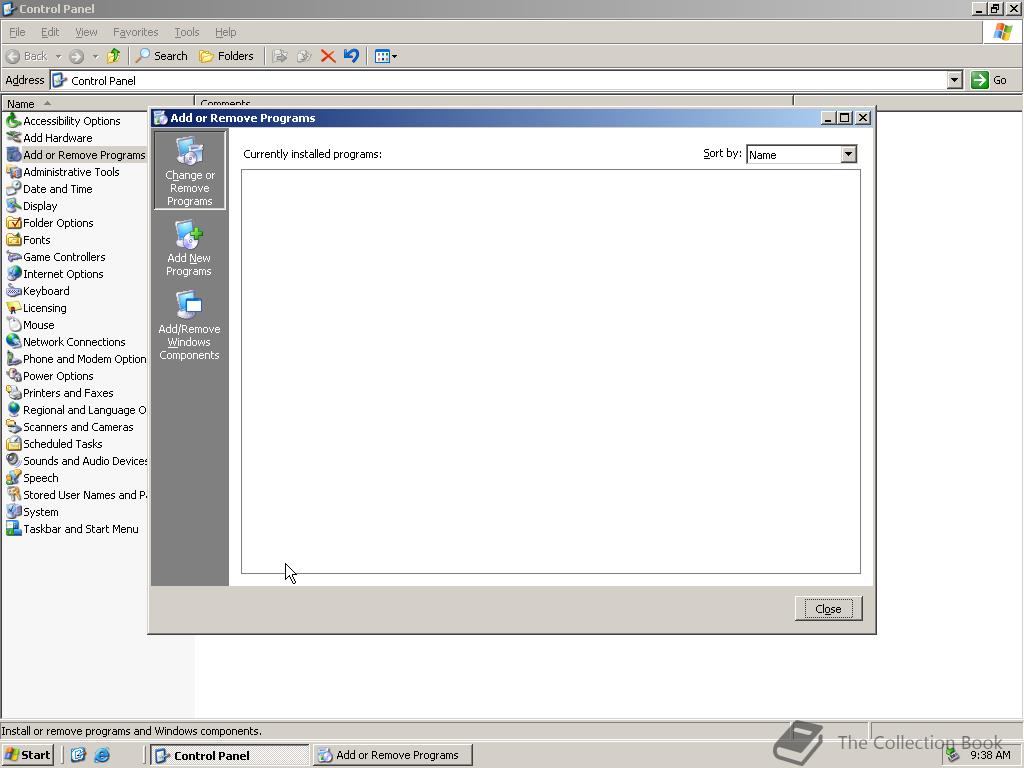This screenshot has width=1024, height=768.
Task: Click Show Desktop Quick Launch icon
Action: click(x=78, y=755)
